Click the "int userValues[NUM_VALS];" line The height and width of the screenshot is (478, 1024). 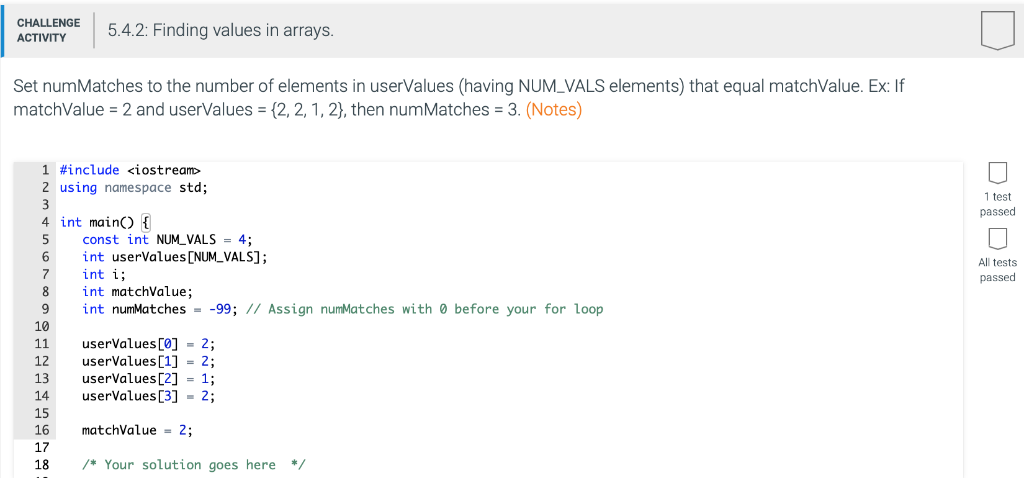click(175, 257)
